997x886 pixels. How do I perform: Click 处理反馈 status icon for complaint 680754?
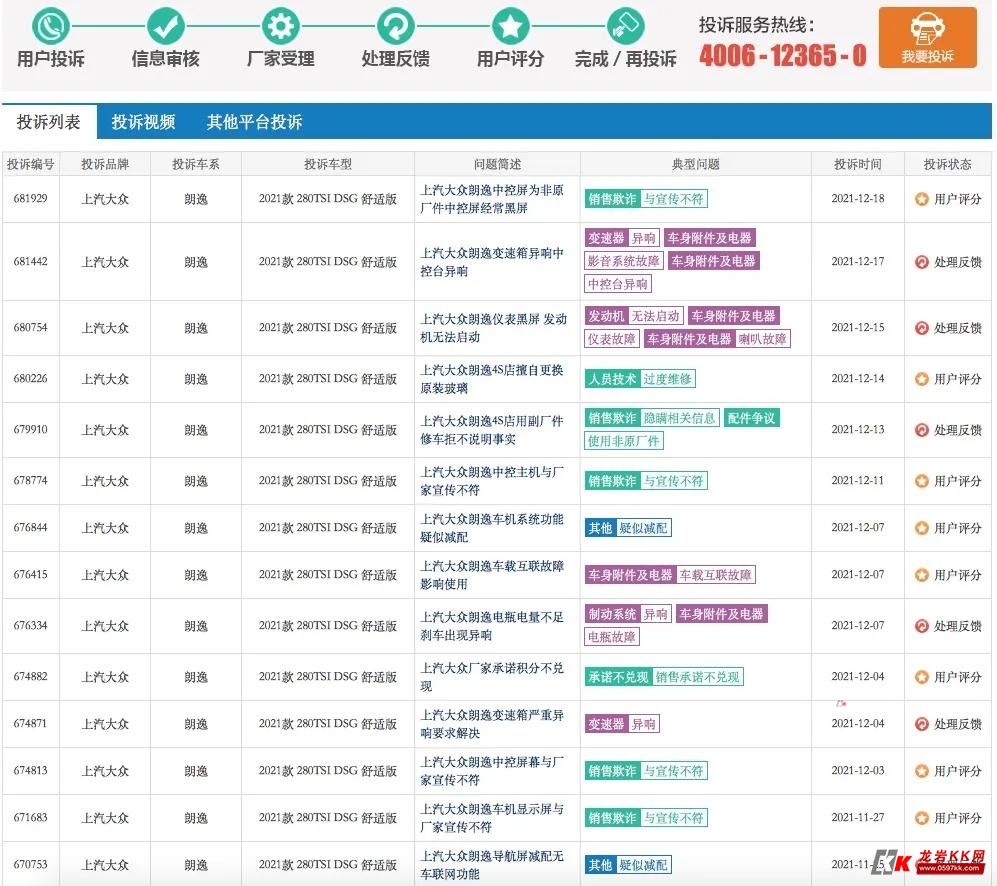921,328
